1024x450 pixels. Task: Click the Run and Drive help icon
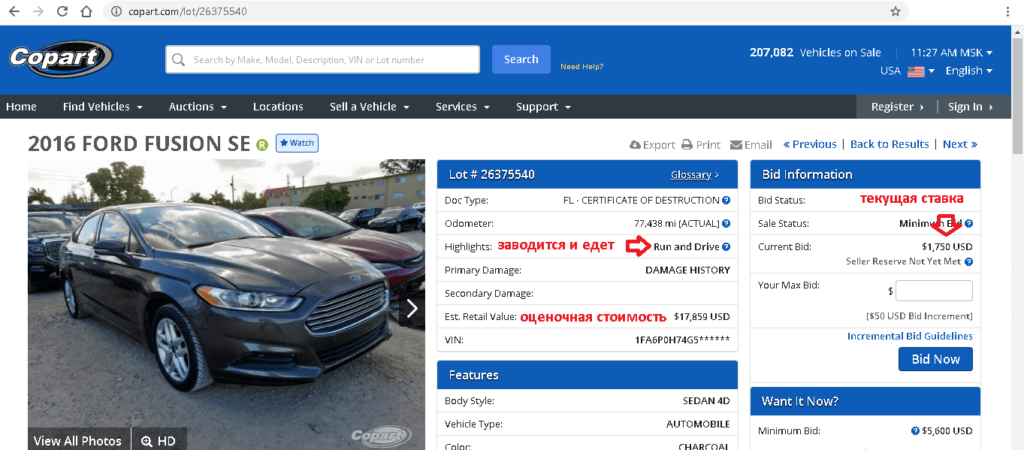point(726,246)
